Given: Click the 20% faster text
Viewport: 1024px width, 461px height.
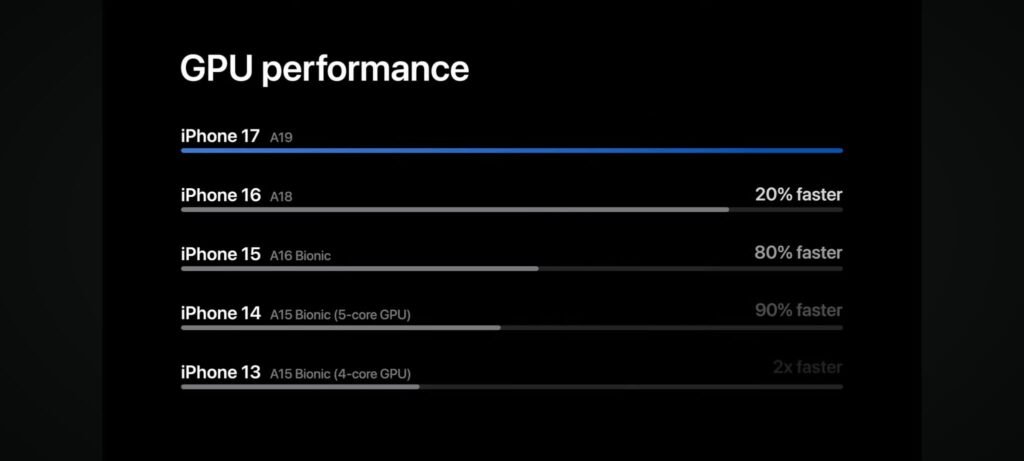Looking at the screenshot, I should (799, 195).
